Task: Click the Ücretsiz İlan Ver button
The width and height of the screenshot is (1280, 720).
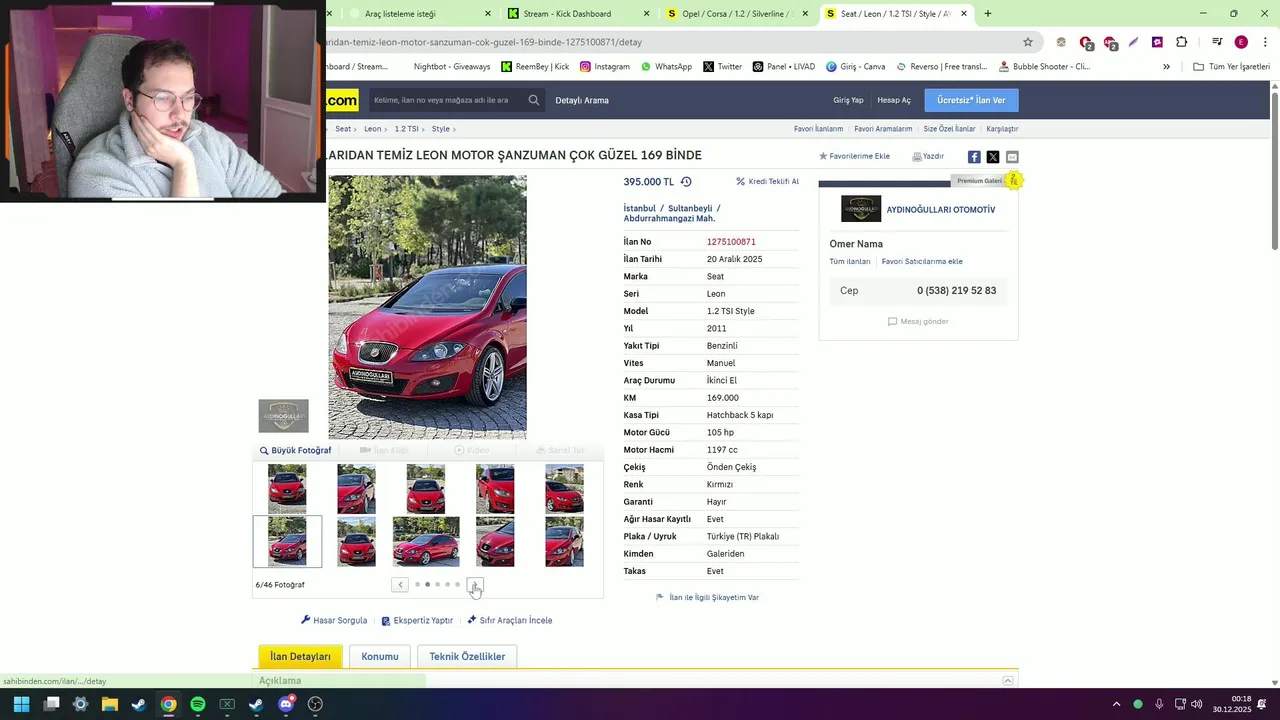Action: 971,100
